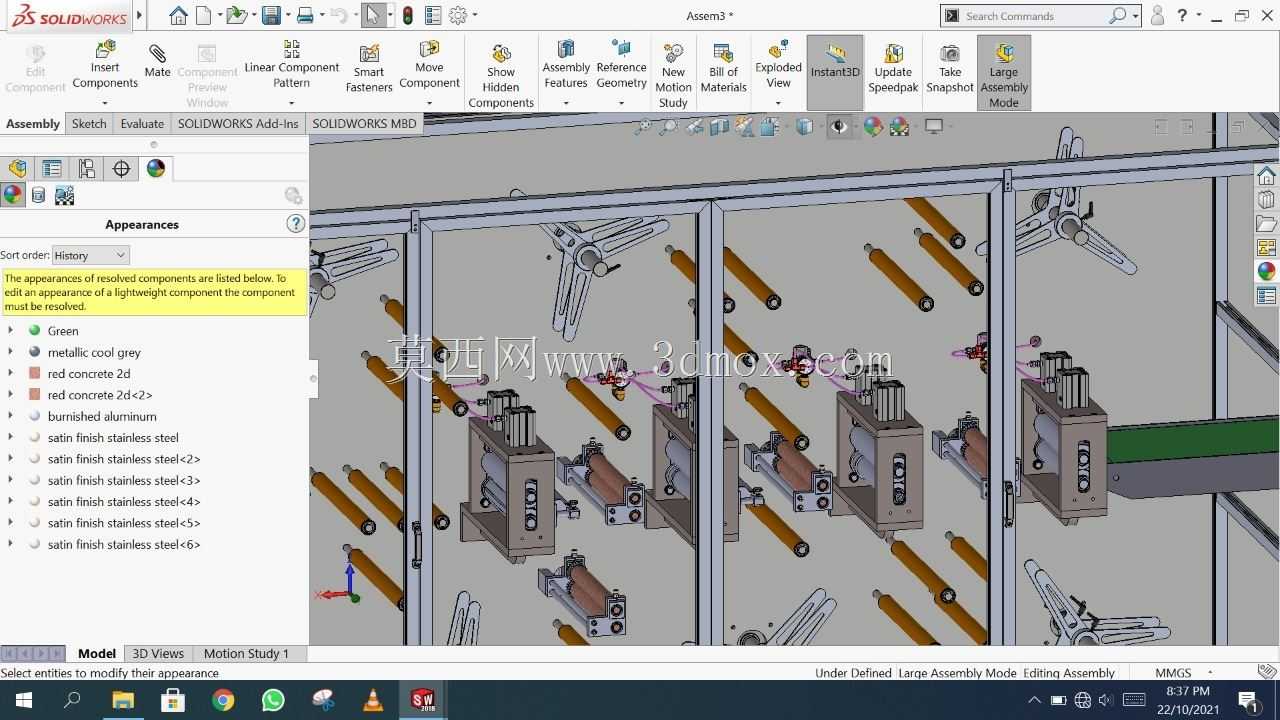Open the ConfigurationManager tab
The image size is (1280, 720).
87,168
